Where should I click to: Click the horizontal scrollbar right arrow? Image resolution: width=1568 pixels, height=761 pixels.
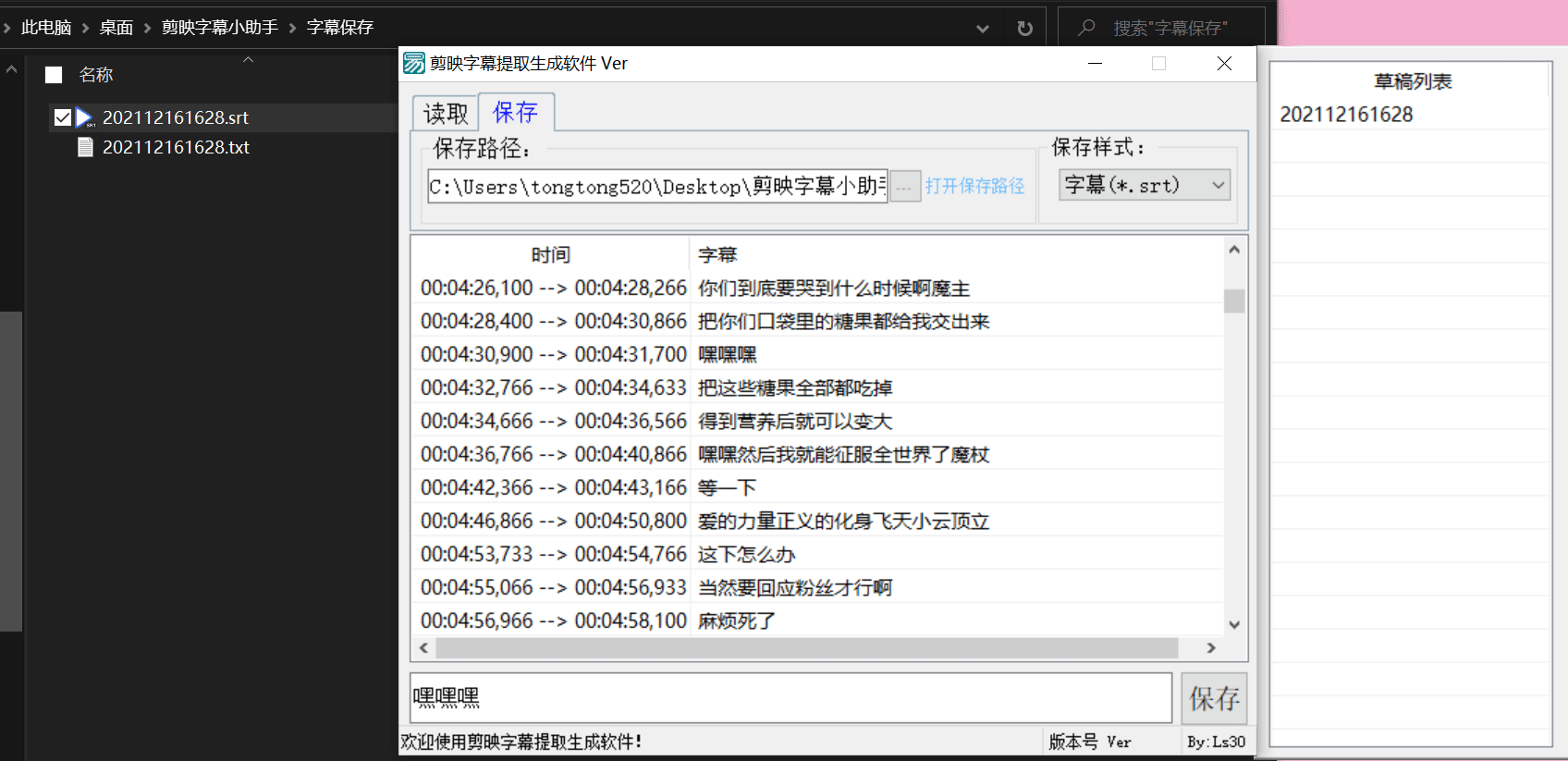[x=1211, y=648]
